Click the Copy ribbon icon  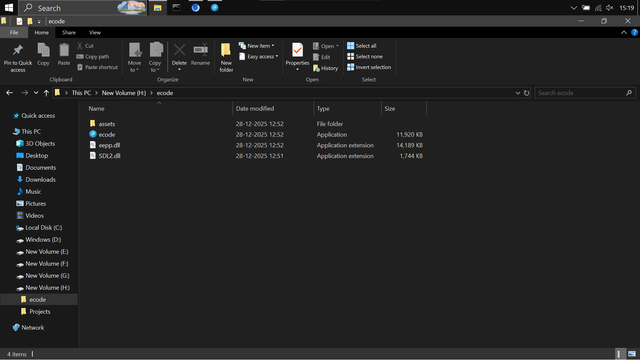(43, 54)
